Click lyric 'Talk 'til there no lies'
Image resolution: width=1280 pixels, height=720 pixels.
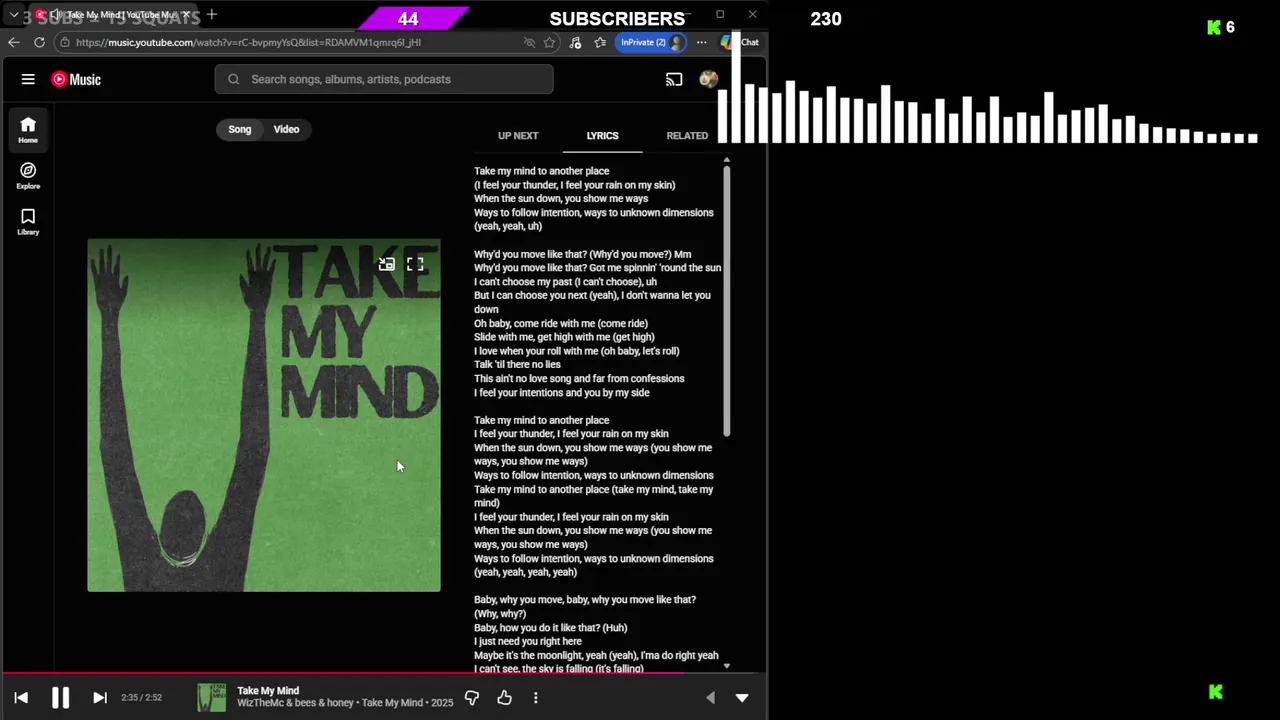(517, 365)
